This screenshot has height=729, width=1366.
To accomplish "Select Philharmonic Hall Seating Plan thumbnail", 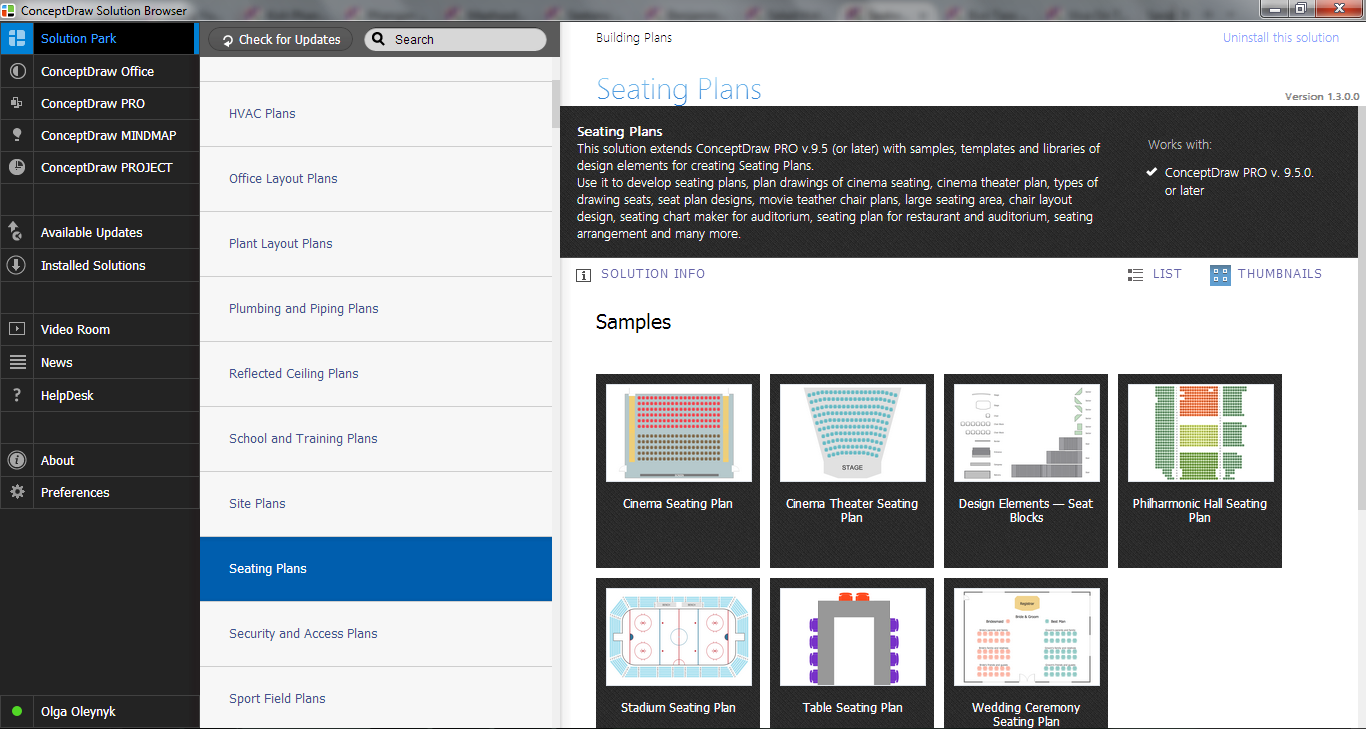I will click(x=1200, y=471).
